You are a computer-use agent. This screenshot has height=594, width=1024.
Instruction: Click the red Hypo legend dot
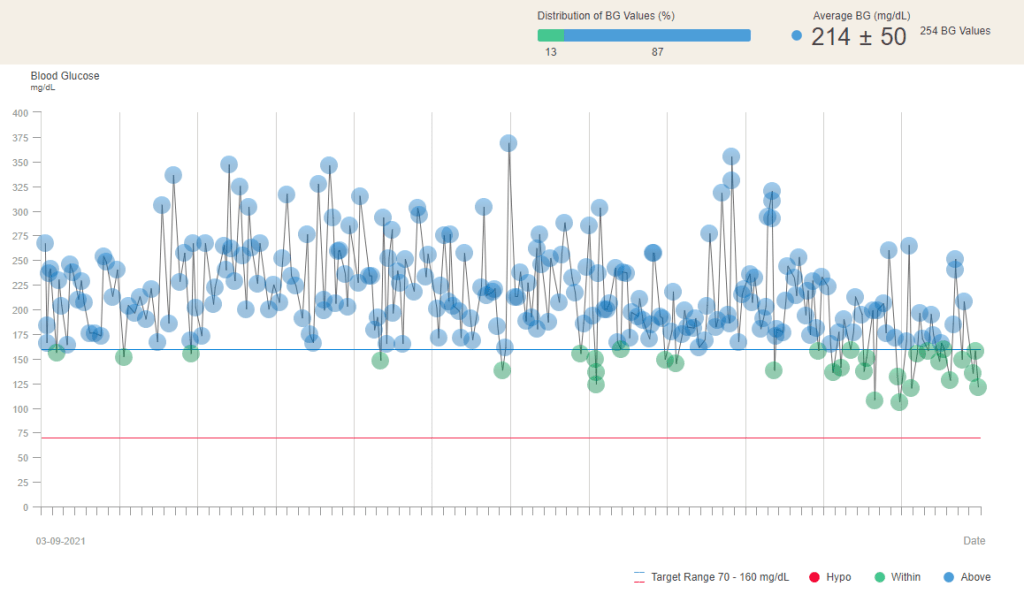(x=814, y=577)
